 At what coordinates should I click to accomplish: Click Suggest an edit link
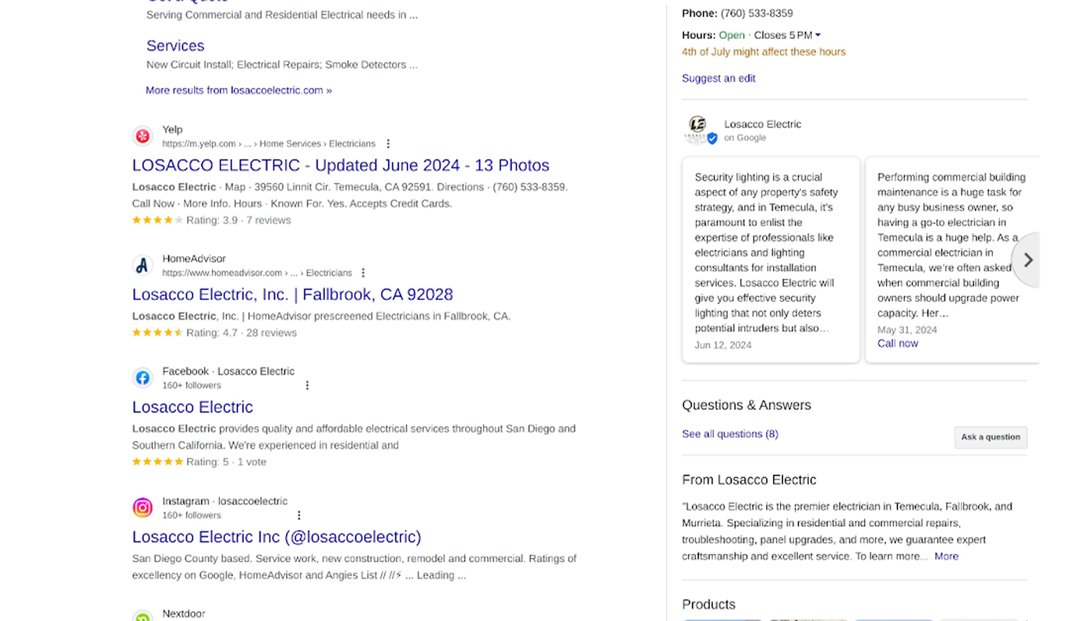coord(718,78)
